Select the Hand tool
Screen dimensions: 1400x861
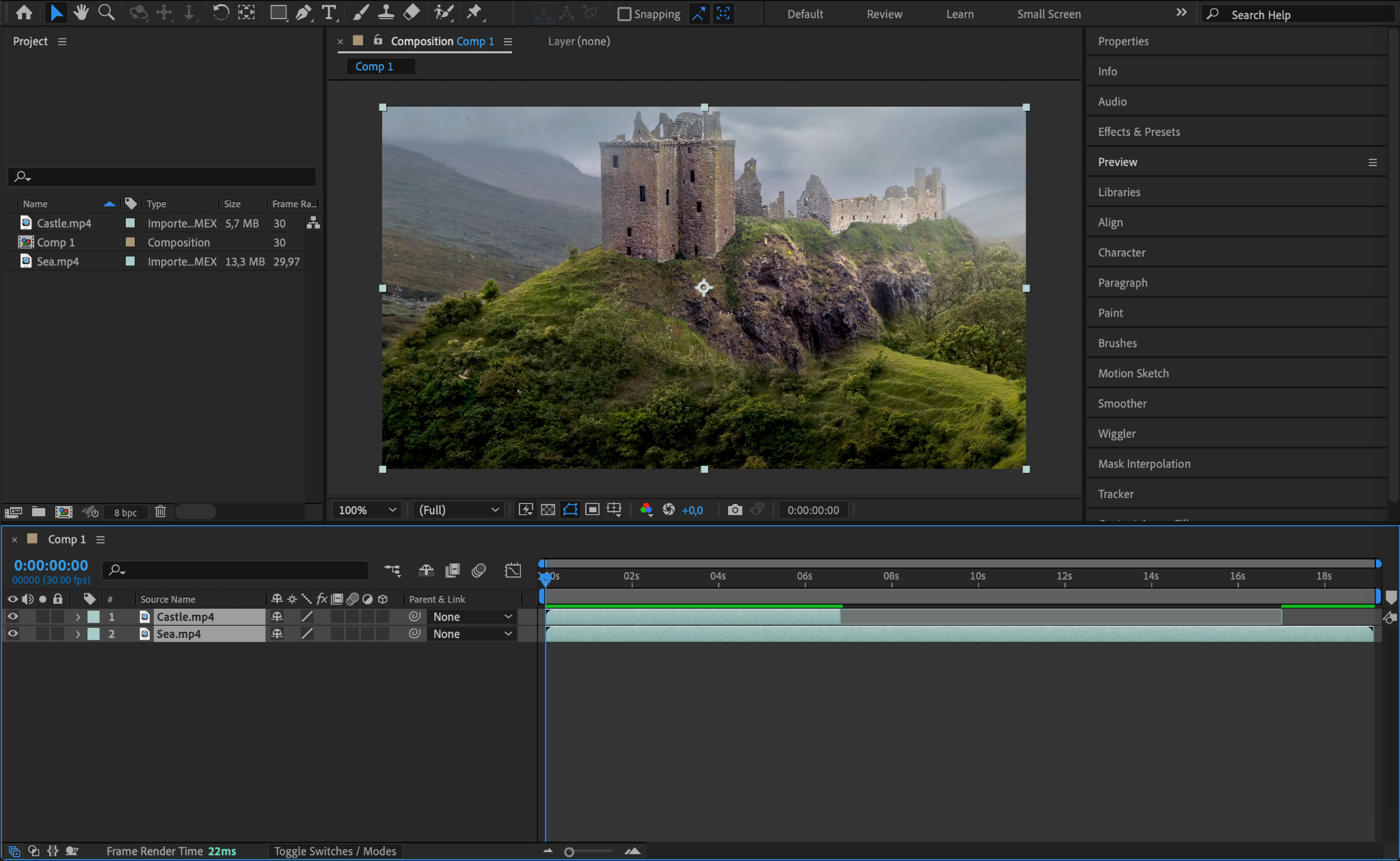81,12
